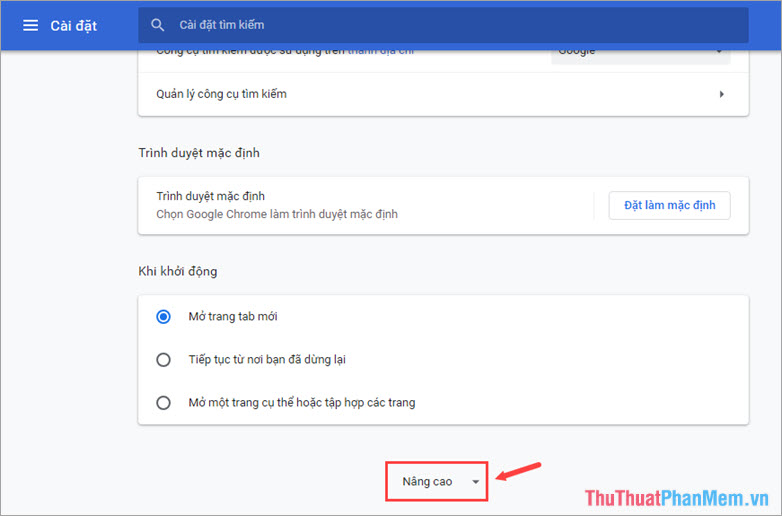Open the hamburger main menu
This screenshot has width=782, height=516.
[x=30, y=25]
